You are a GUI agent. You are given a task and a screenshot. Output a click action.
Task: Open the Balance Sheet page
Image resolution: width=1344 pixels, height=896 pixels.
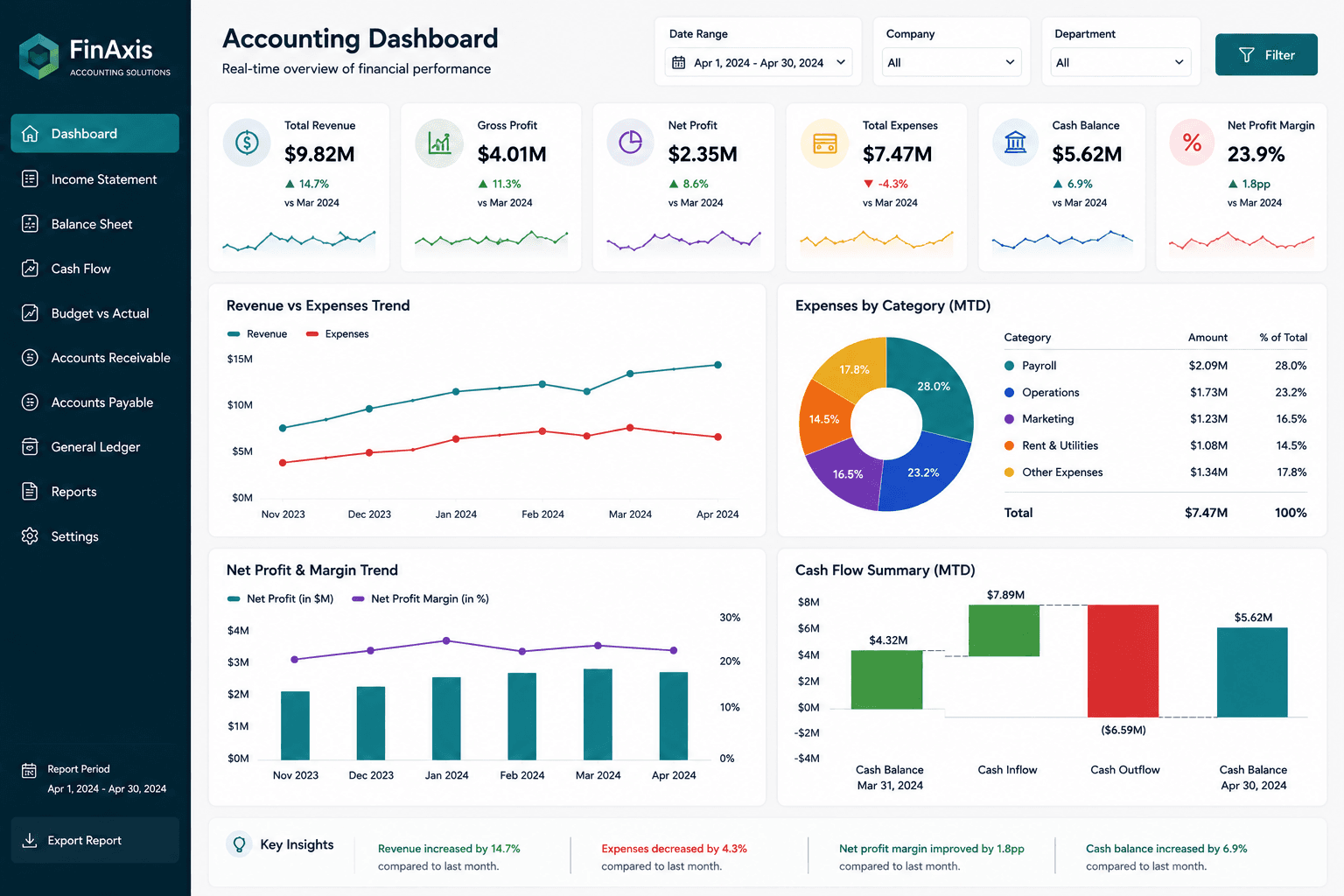(x=94, y=224)
